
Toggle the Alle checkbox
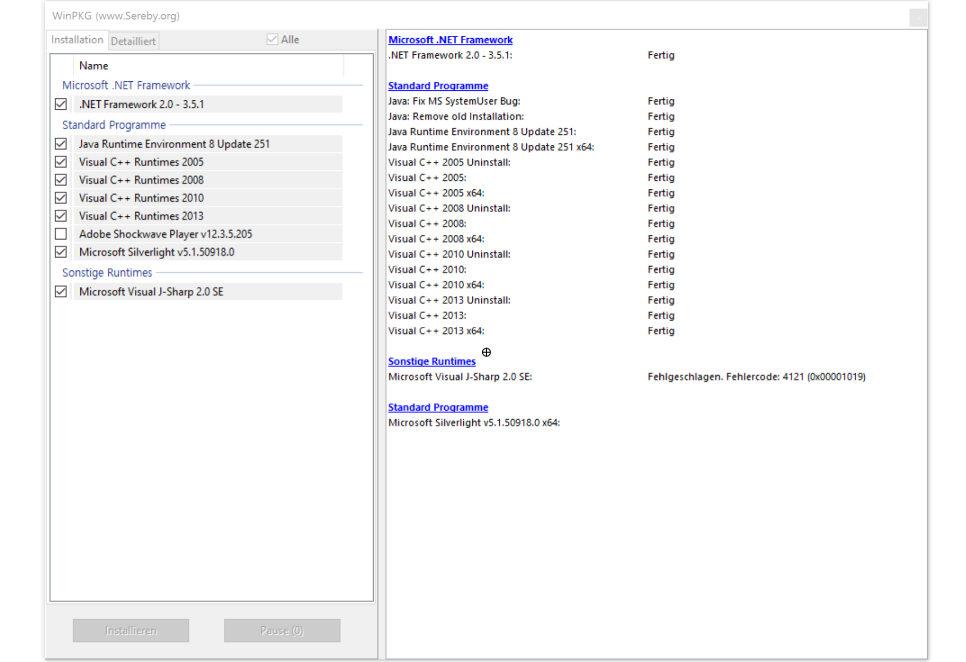point(272,39)
